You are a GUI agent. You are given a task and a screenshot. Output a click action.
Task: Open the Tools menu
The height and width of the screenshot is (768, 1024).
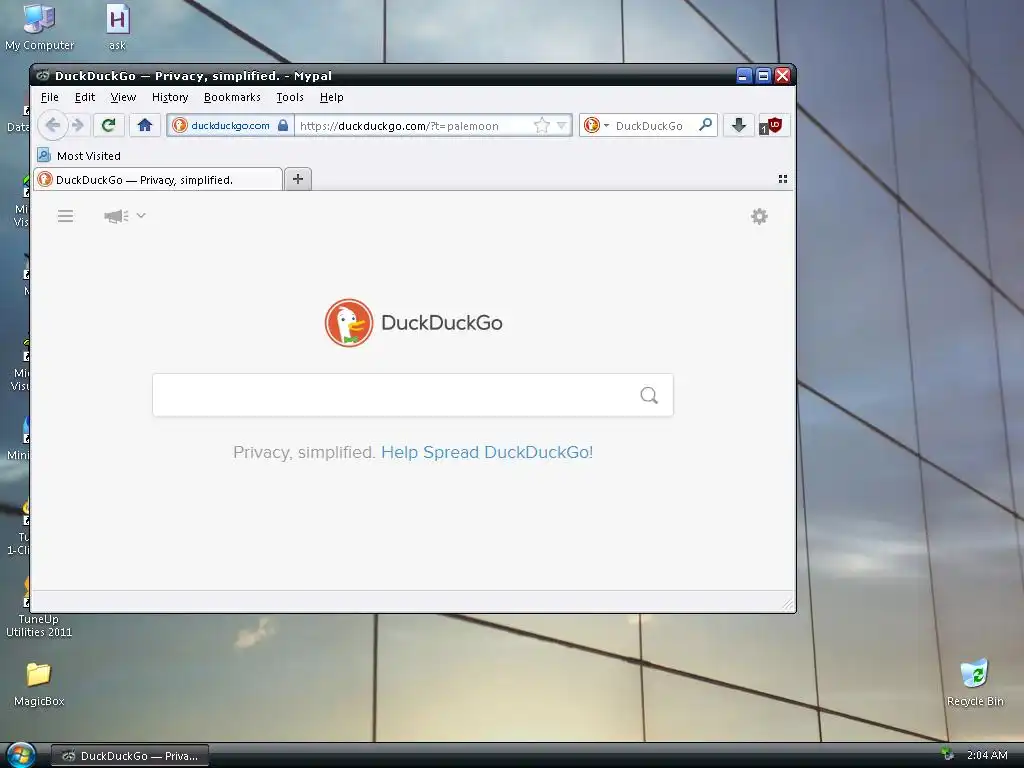click(290, 97)
